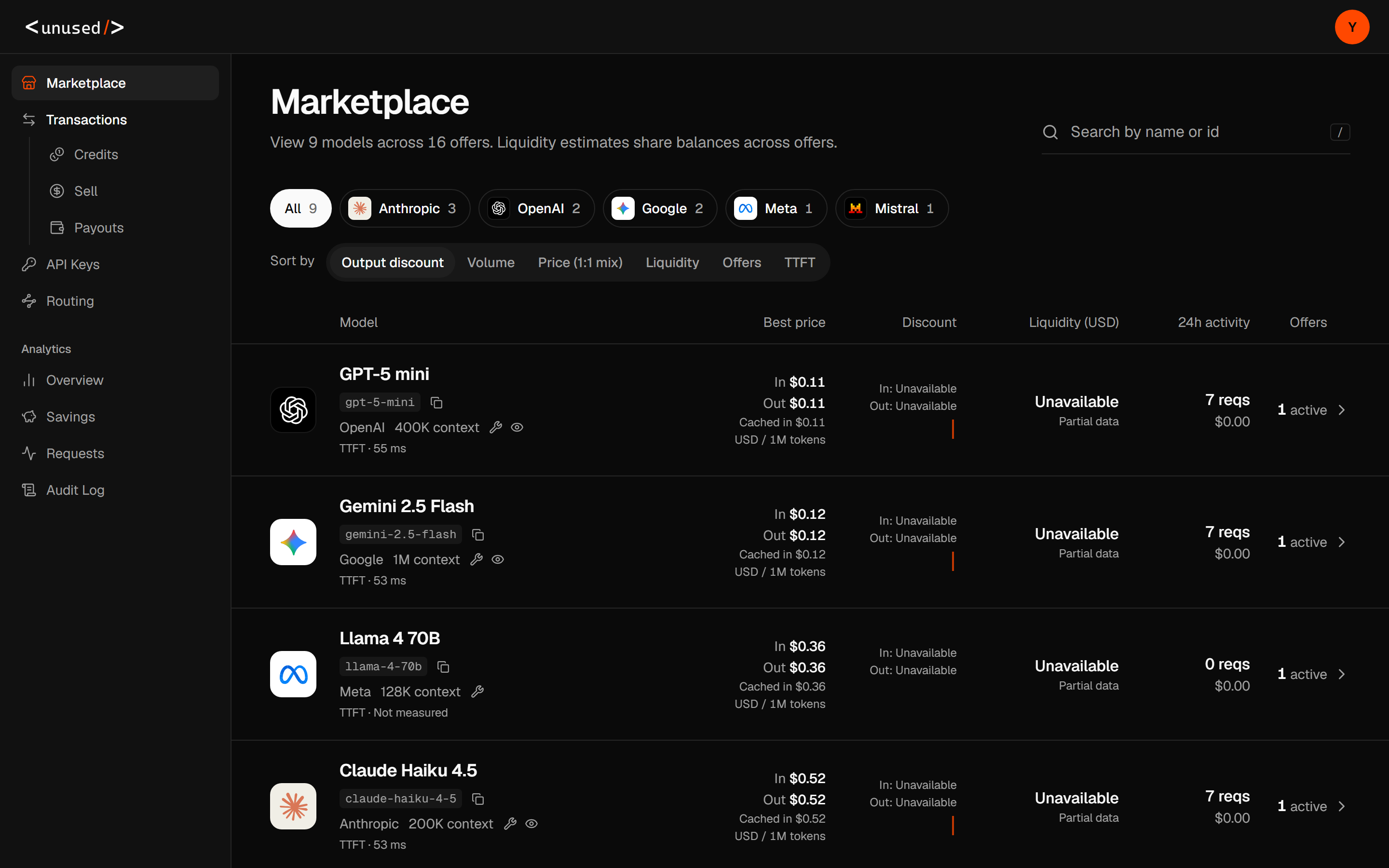Collapse the Transactions sidebar group
Image resolution: width=1389 pixels, height=868 pixels.
(115, 120)
